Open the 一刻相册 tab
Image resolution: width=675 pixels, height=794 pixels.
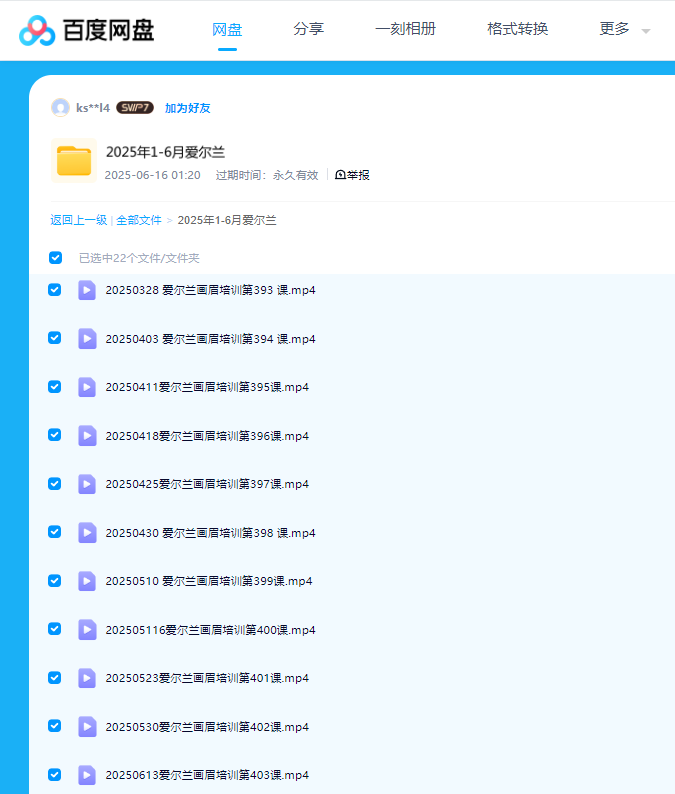pos(405,29)
